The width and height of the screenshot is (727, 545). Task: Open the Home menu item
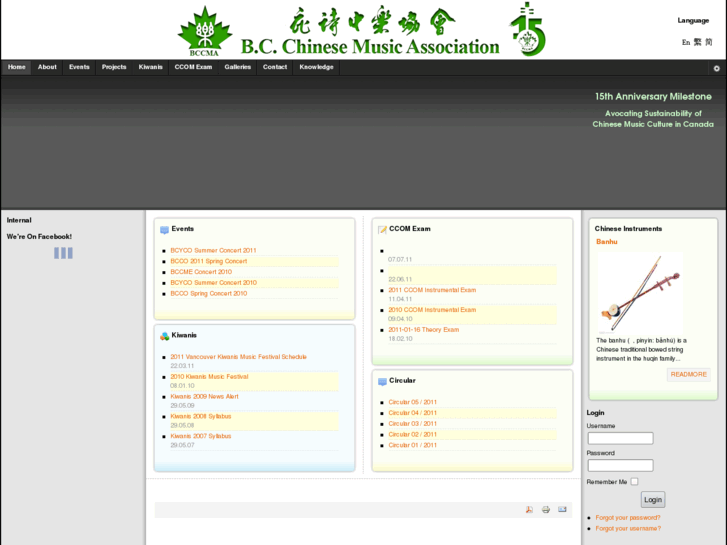click(x=17, y=67)
